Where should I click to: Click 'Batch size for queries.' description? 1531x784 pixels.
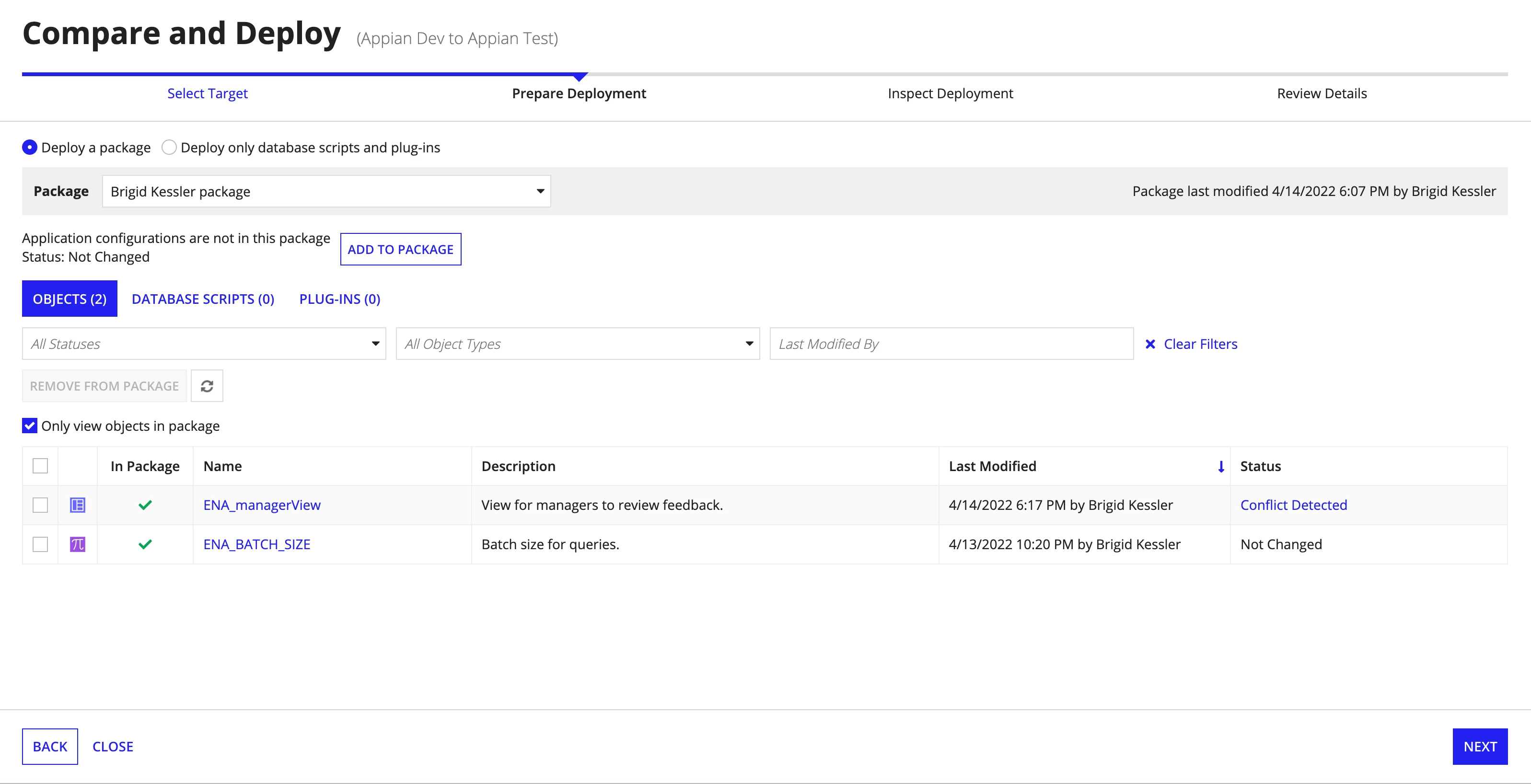pos(550,544)
